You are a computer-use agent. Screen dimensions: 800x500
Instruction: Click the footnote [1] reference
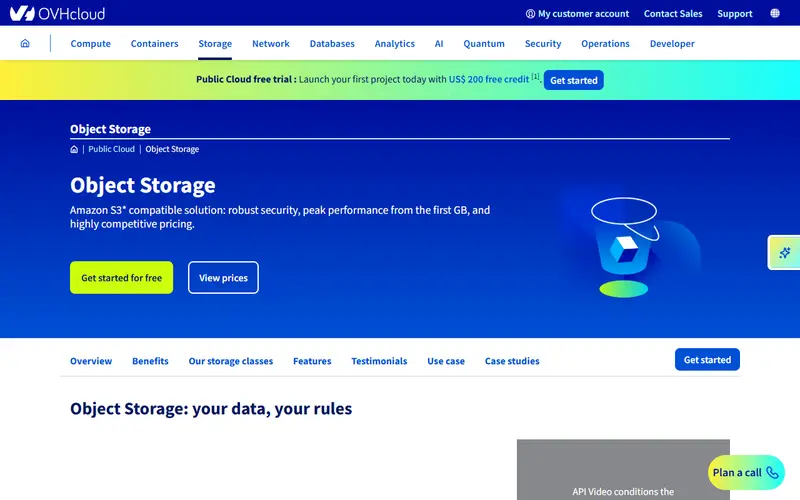tap(535, 77)
